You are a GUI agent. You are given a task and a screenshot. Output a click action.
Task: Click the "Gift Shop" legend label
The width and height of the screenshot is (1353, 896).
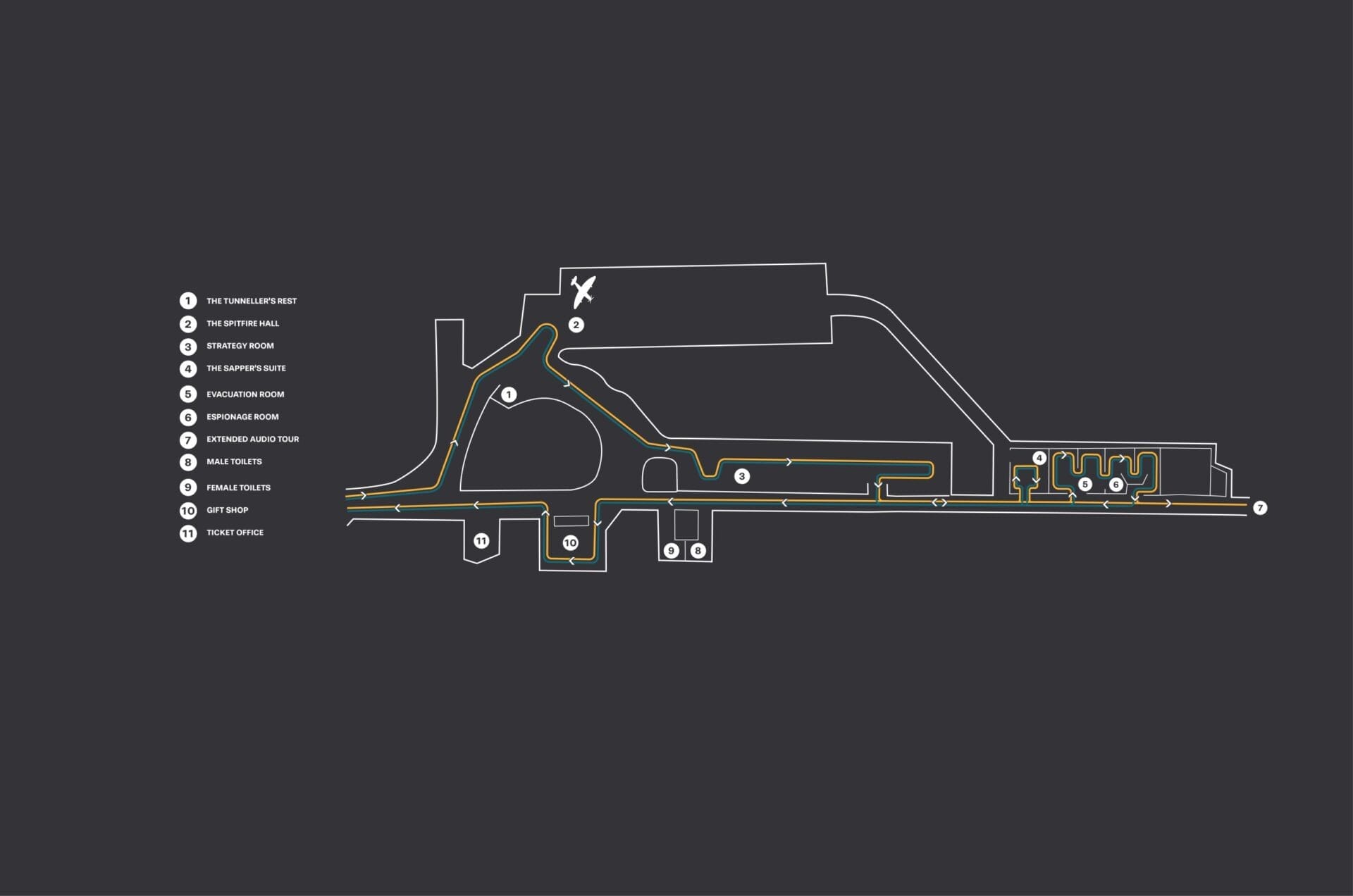(227, 510)
